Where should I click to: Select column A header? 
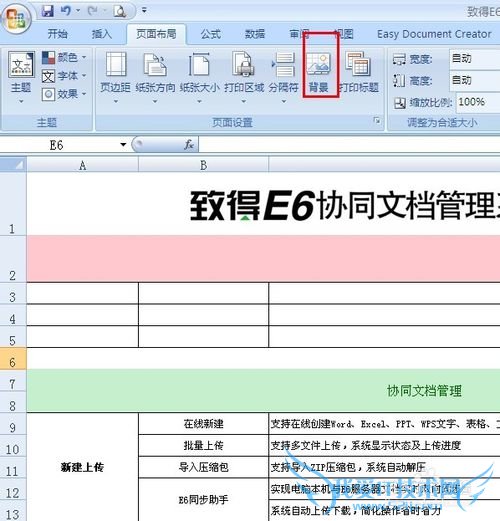[x=83, y=165]
